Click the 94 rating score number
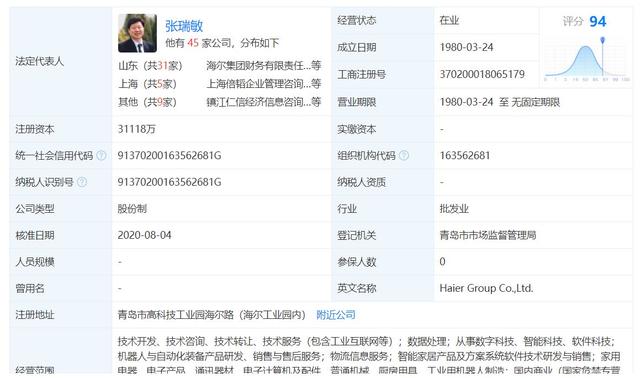Image resolution: width=640 pixels, height=378 pixels. (x=598, y=21)
